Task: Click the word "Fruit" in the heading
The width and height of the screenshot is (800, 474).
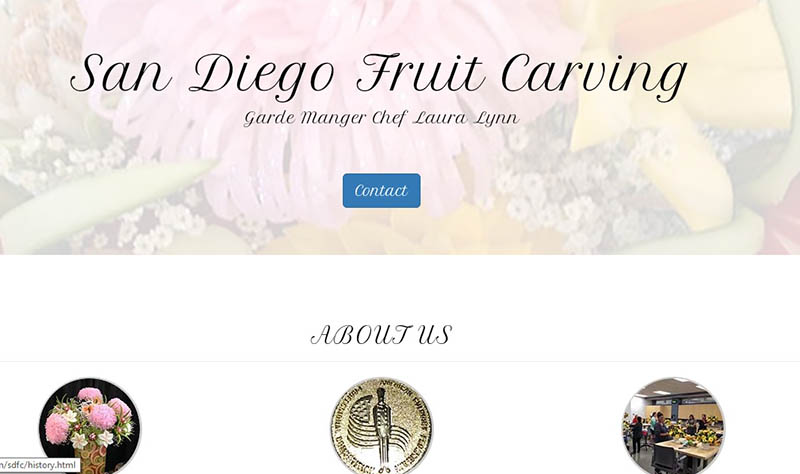Action: (420, 72)
